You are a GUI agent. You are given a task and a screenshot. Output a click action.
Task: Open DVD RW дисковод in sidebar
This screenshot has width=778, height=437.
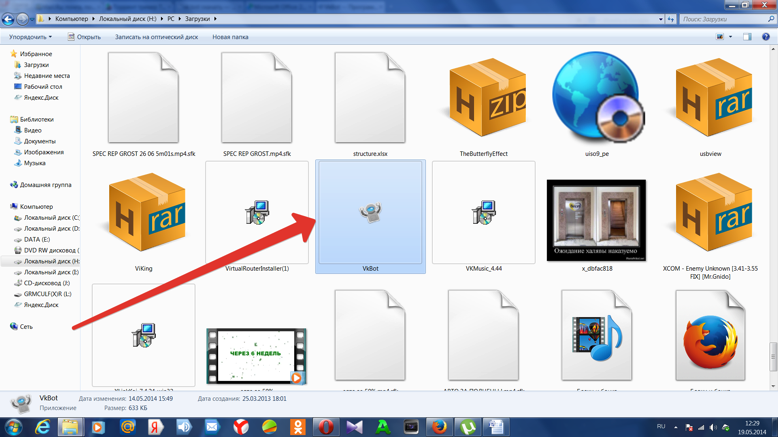tap(51, 250)
